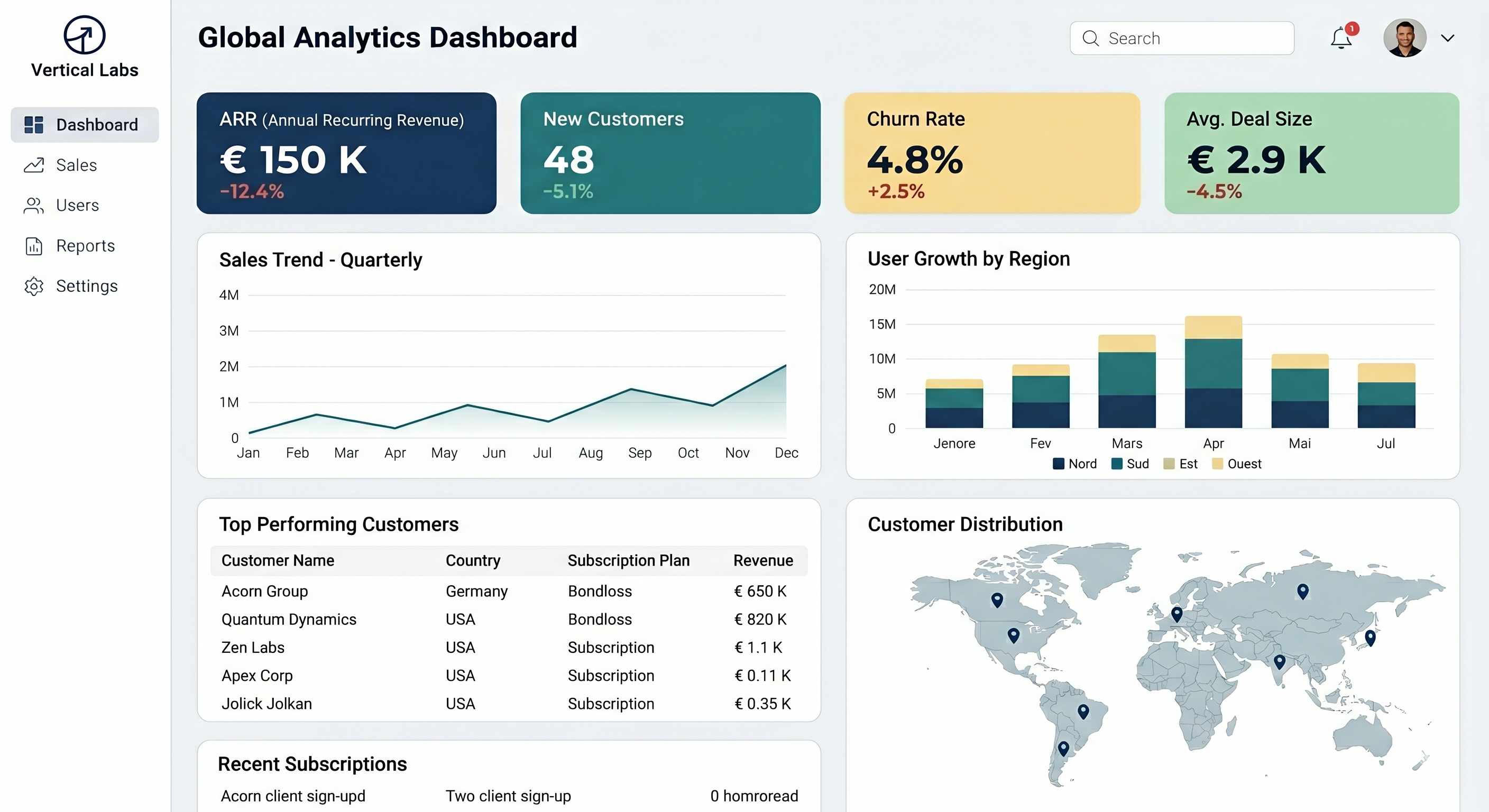Click the Reports document icon in sidebar
This screenshot has height=812, width=1489.
click(x=33, y=246)
